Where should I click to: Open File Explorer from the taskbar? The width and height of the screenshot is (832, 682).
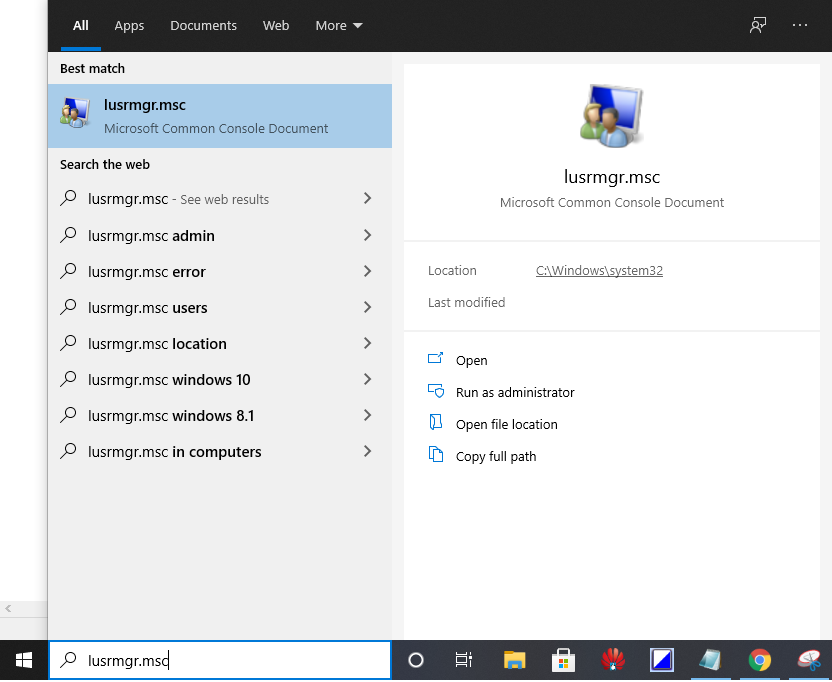point(514,661)
